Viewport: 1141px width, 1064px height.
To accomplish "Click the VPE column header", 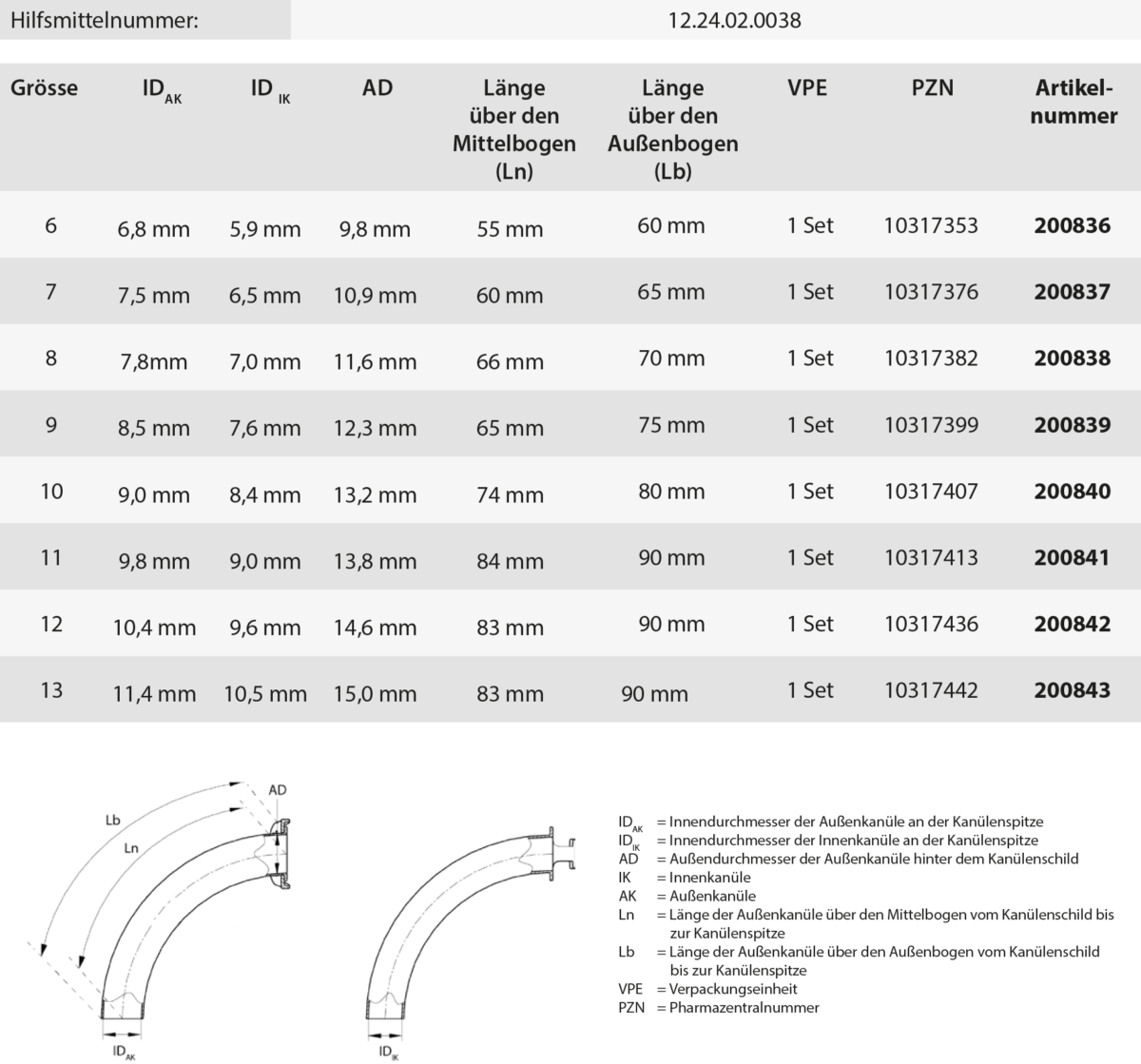I will coord(807,88).
